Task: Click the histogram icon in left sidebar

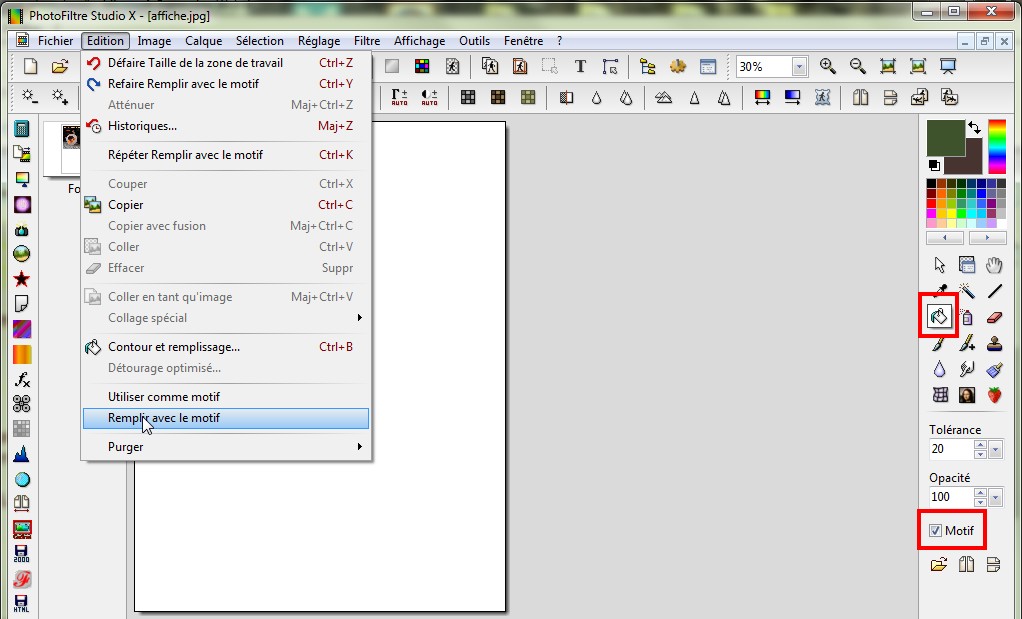Action: [x=22, y=454]
